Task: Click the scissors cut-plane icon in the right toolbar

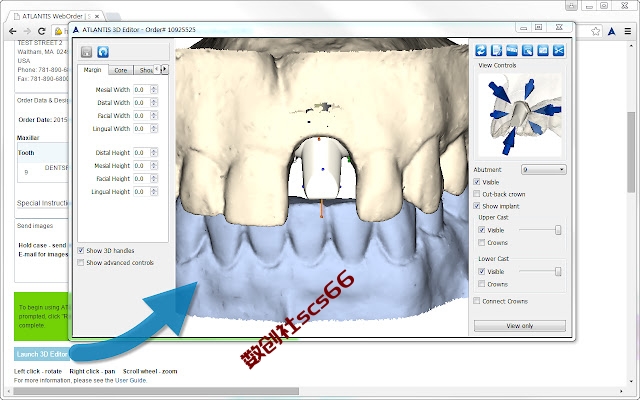Action: 558,50
